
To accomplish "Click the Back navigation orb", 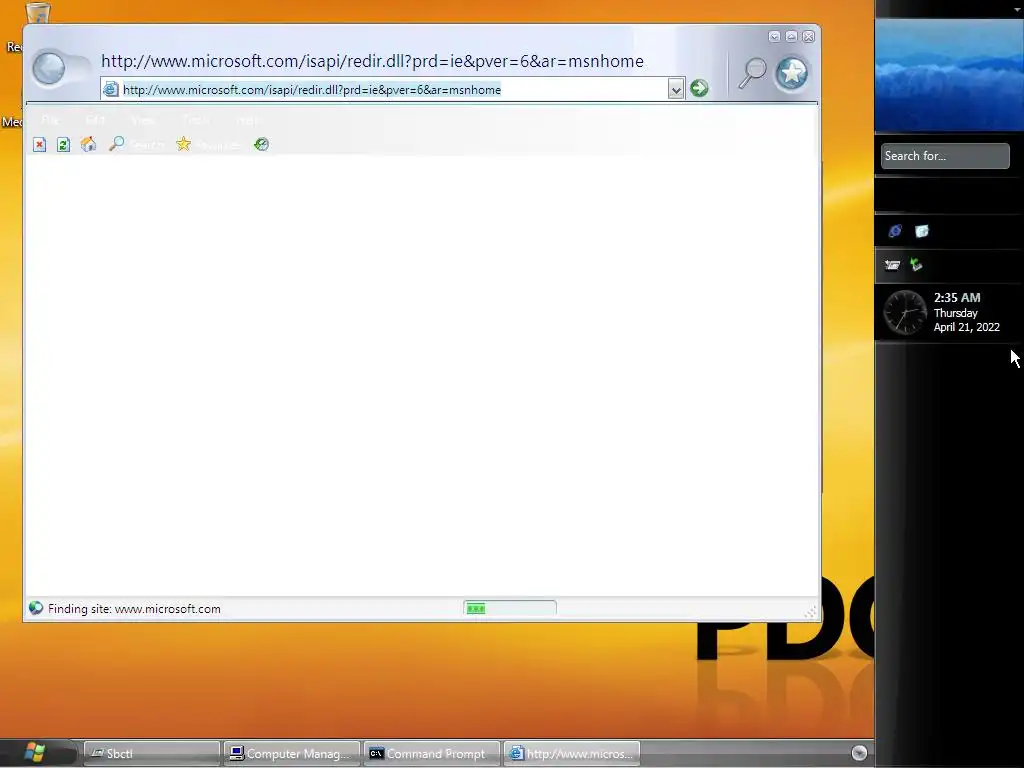I will [x=49, y=69].
